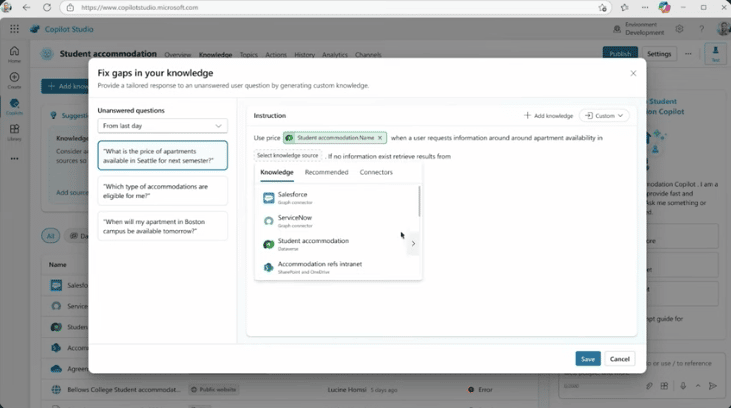731x408 pixels.
Task: Click Add knowledge in Instruction panel
Action: click(x=548, y=116)
